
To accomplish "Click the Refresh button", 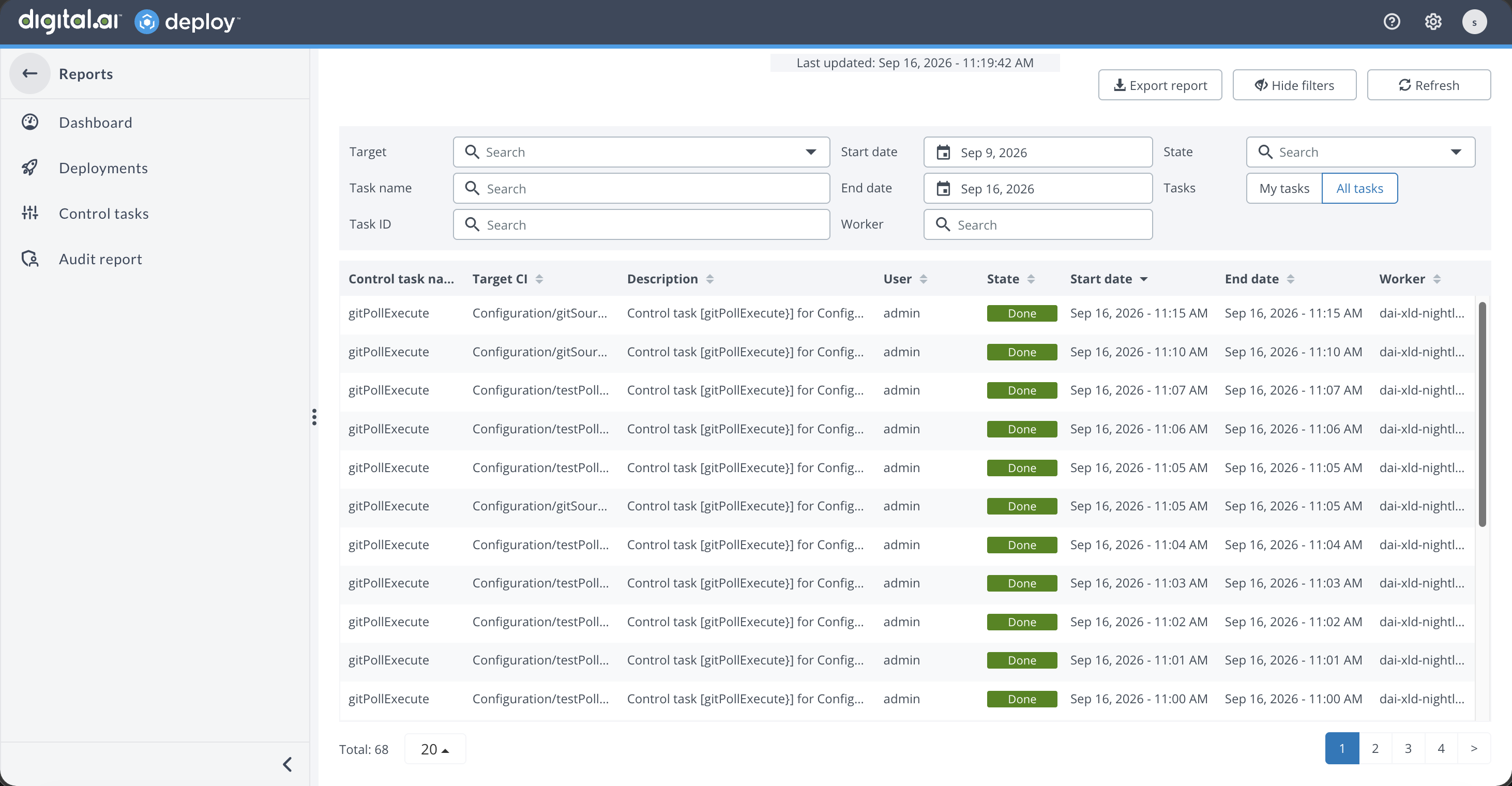I will coord(1429,85).
